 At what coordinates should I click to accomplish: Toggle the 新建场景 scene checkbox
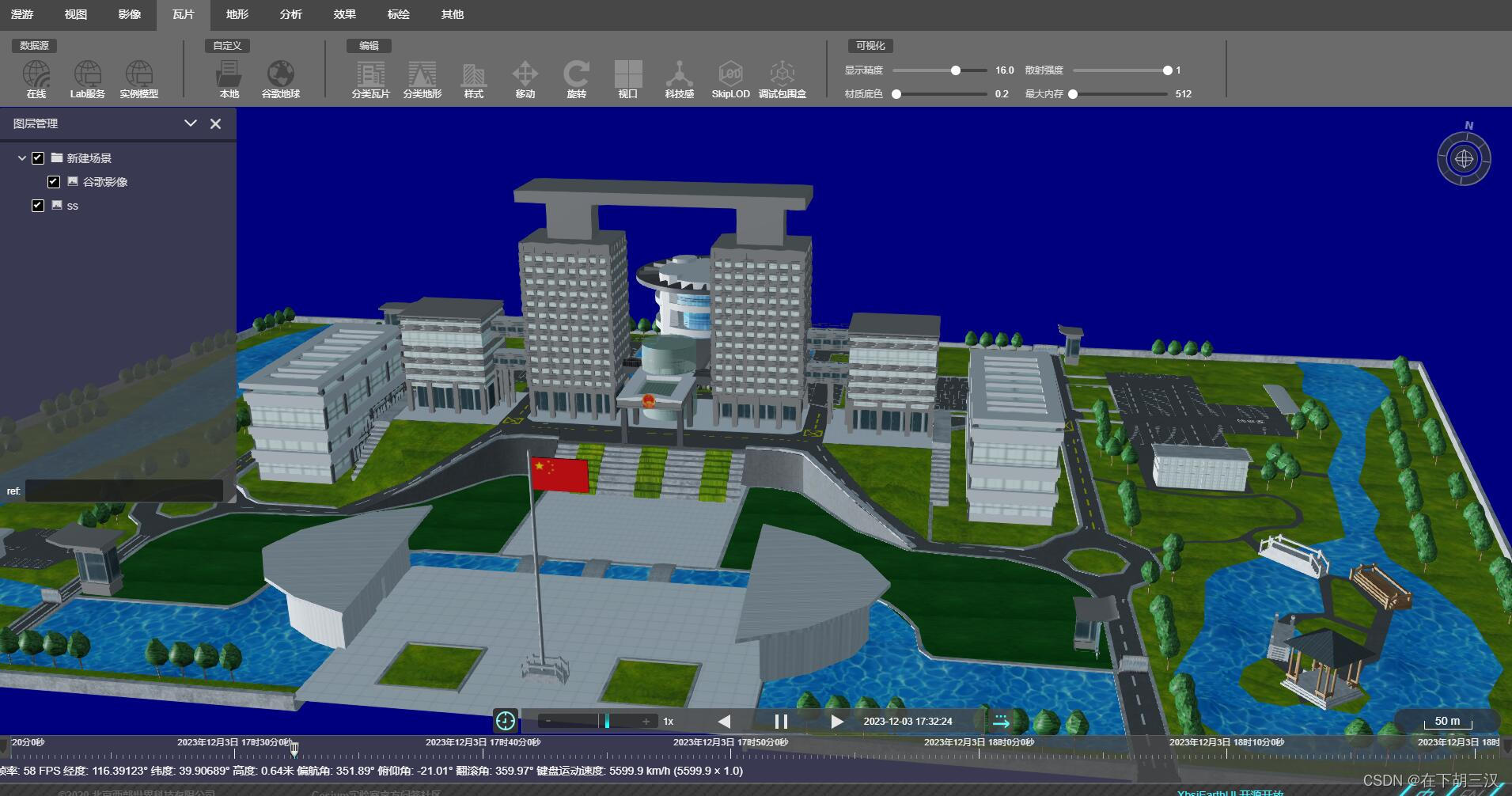[x=38, y=157]
